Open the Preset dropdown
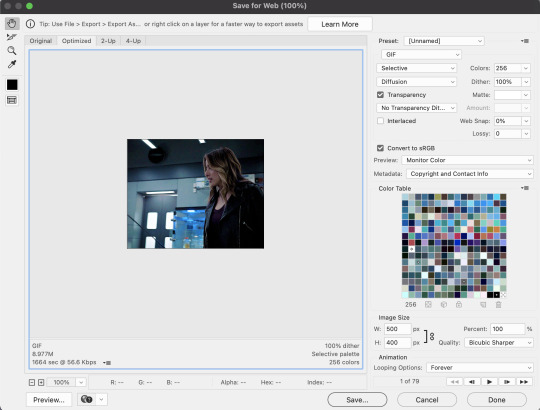Viewport: 540px width, 410px height. (444, 41)
